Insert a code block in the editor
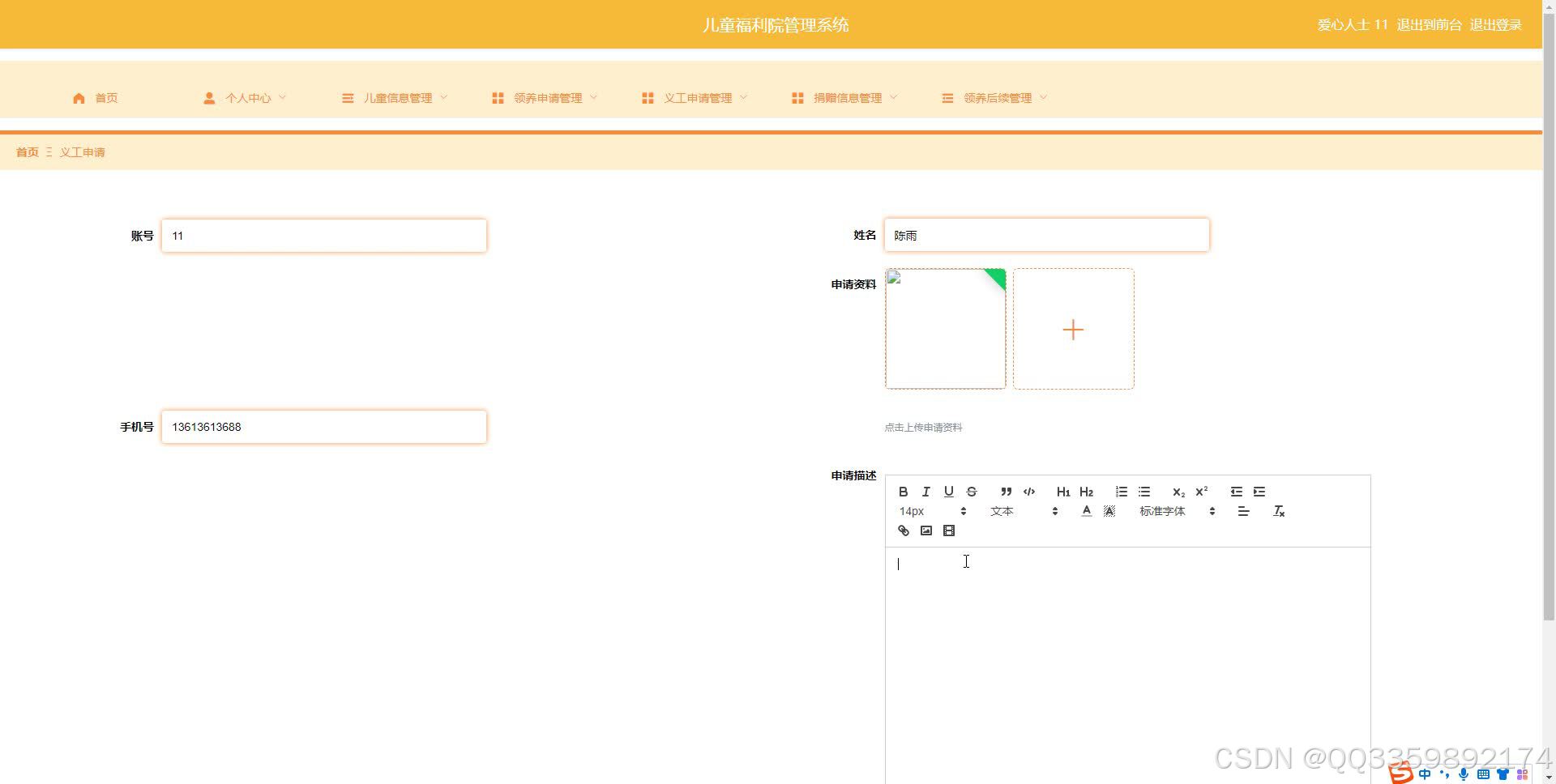Viewport: 1556px width, 784px height. click(1029, 492)
